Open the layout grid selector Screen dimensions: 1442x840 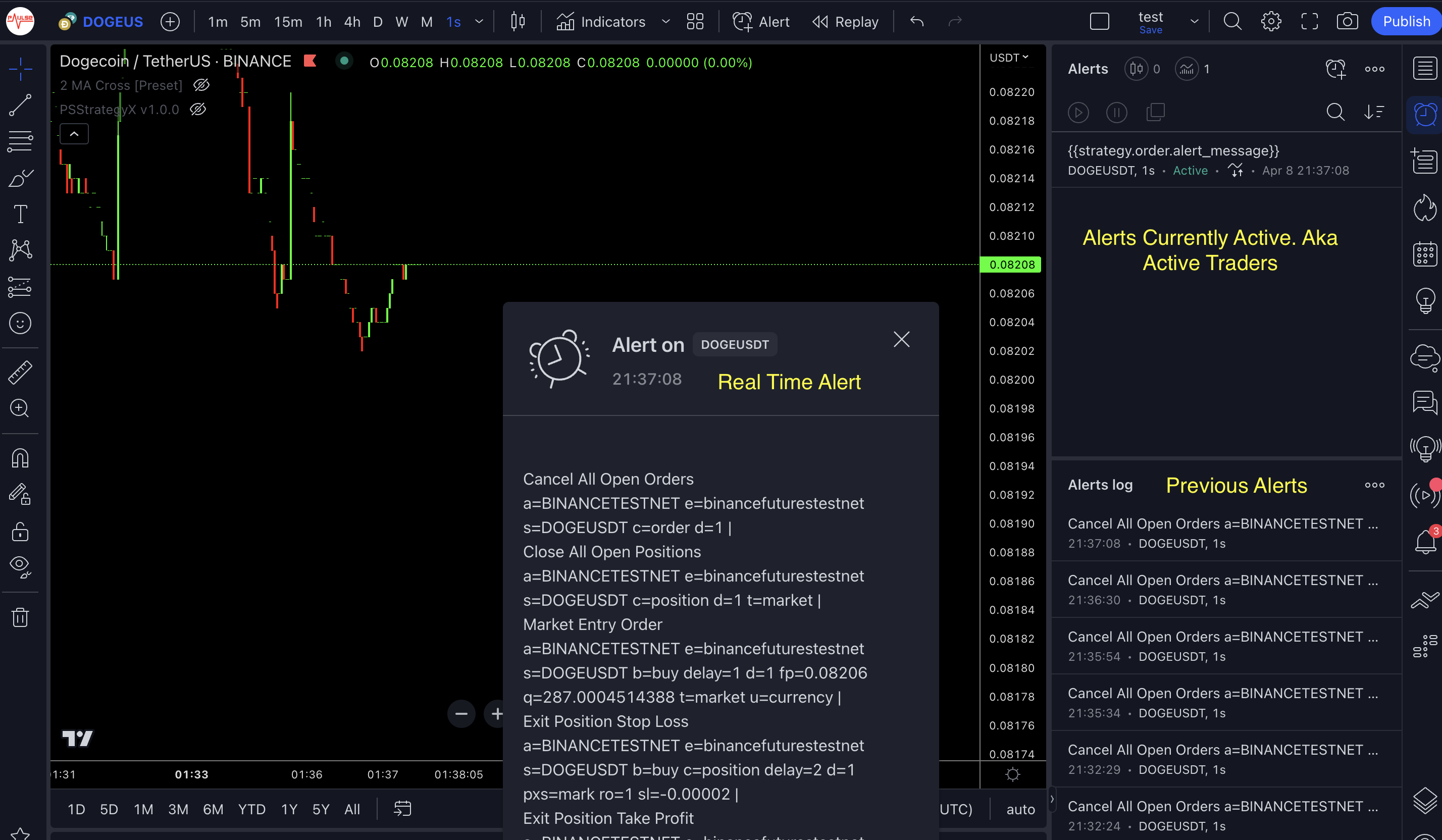695,22
